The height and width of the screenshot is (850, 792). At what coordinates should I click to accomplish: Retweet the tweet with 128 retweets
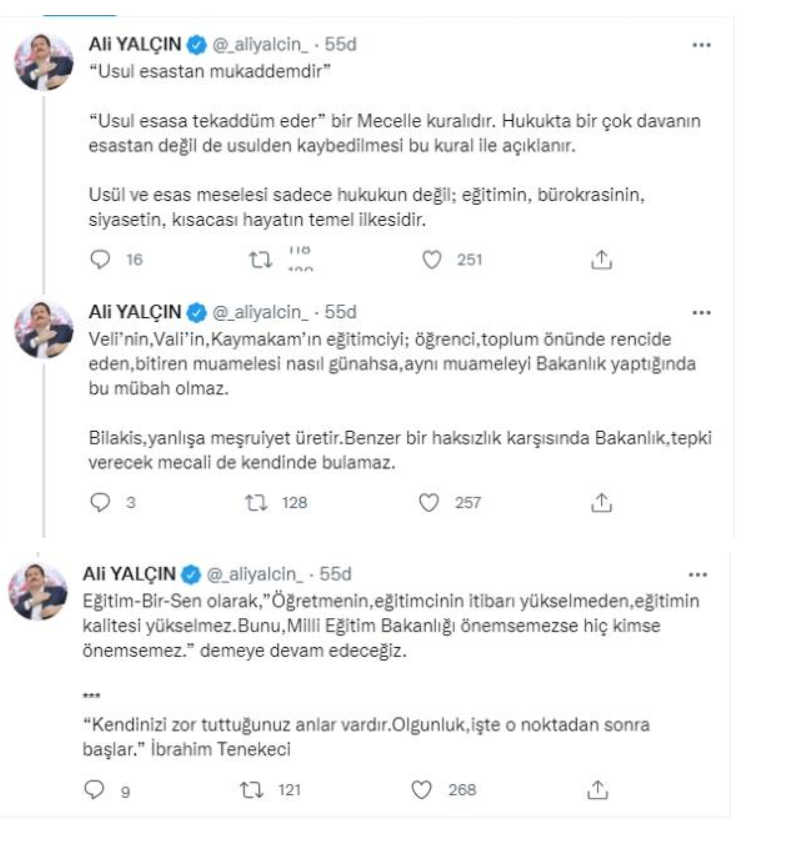coord(263,503)
